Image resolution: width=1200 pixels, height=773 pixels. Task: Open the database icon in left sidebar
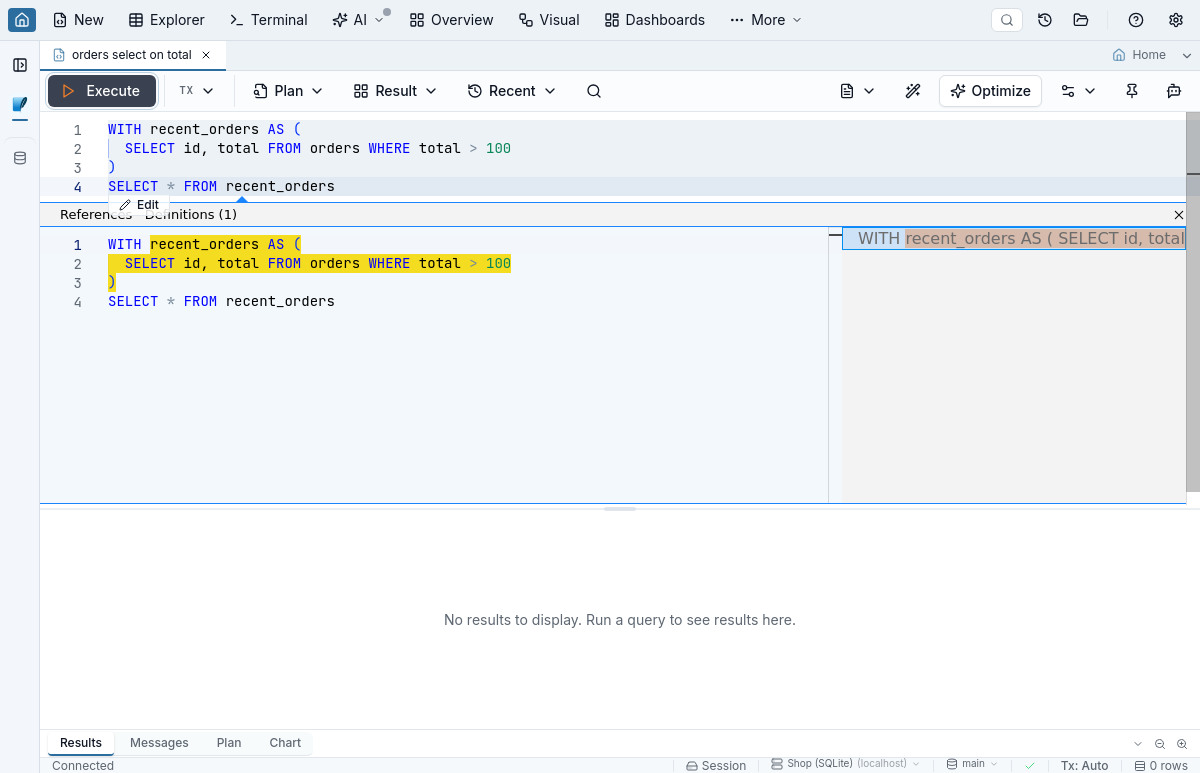(20, 158)
